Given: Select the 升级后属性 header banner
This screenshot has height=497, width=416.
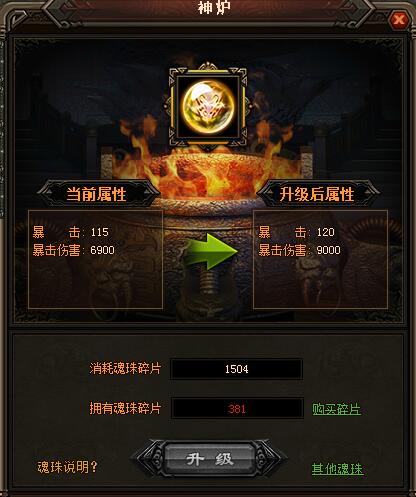Looking at the screenshot, I should pos(317,194).
